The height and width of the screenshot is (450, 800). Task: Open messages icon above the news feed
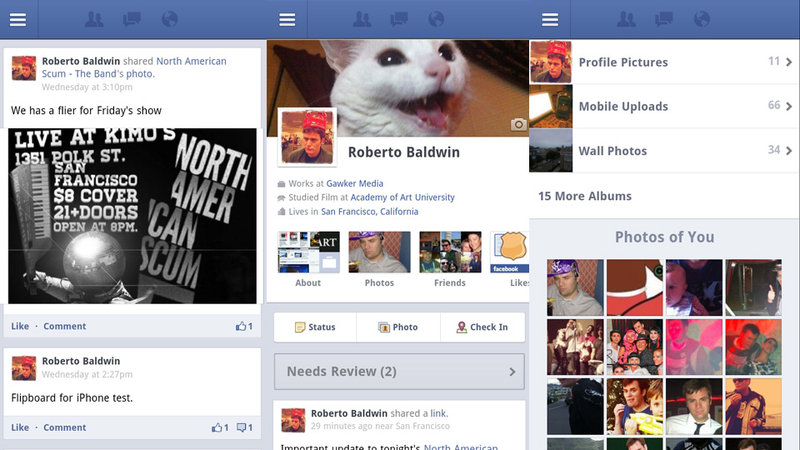[x=132, y=19]
